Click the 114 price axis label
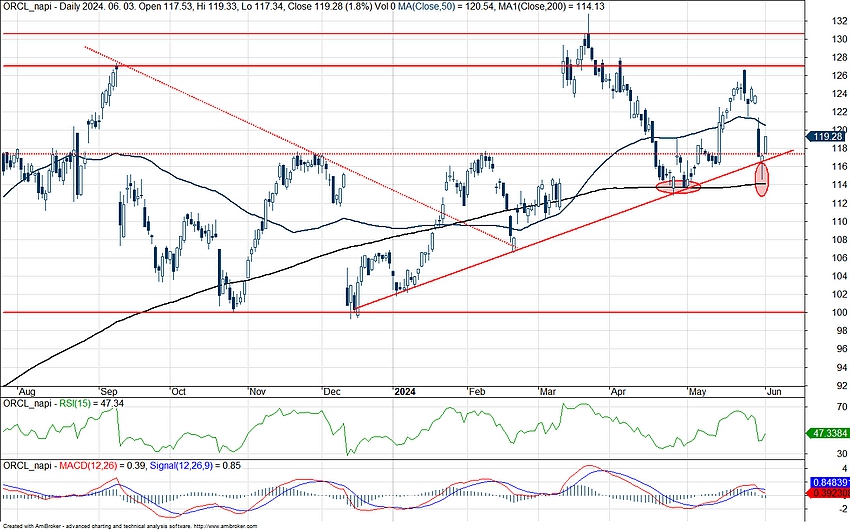 click(840, 185)
